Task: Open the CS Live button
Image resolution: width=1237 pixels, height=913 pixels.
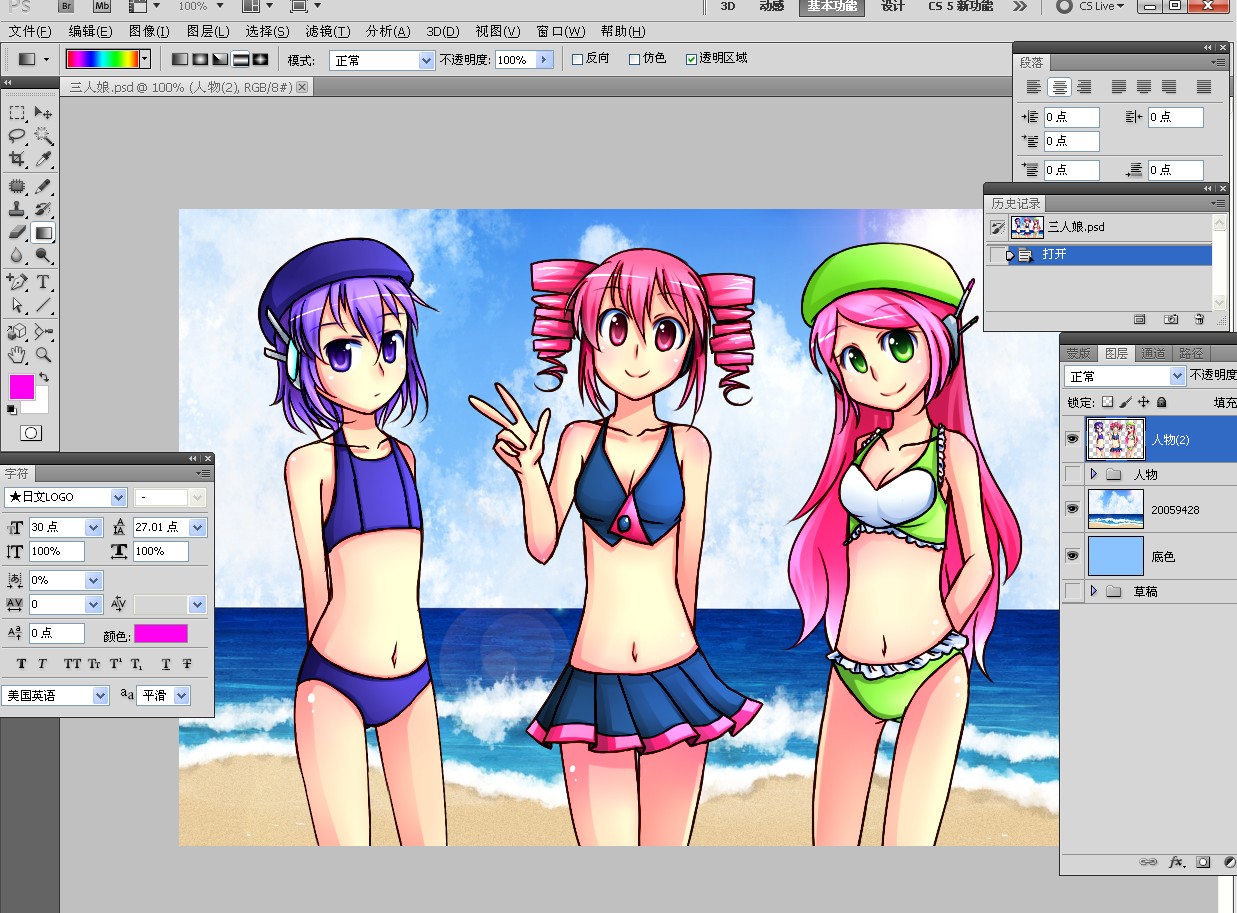Action: 1091,7
